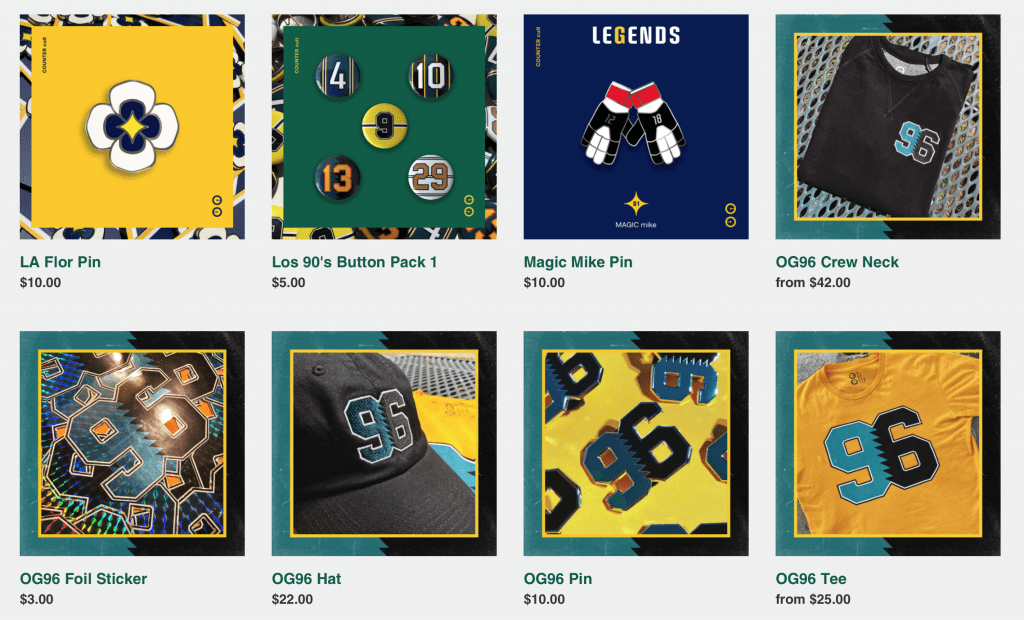The height and width of the screenshot is (620, 1024).
Task: Click the Magic Mike Pin title link
Action: click(x=578, y=262)
